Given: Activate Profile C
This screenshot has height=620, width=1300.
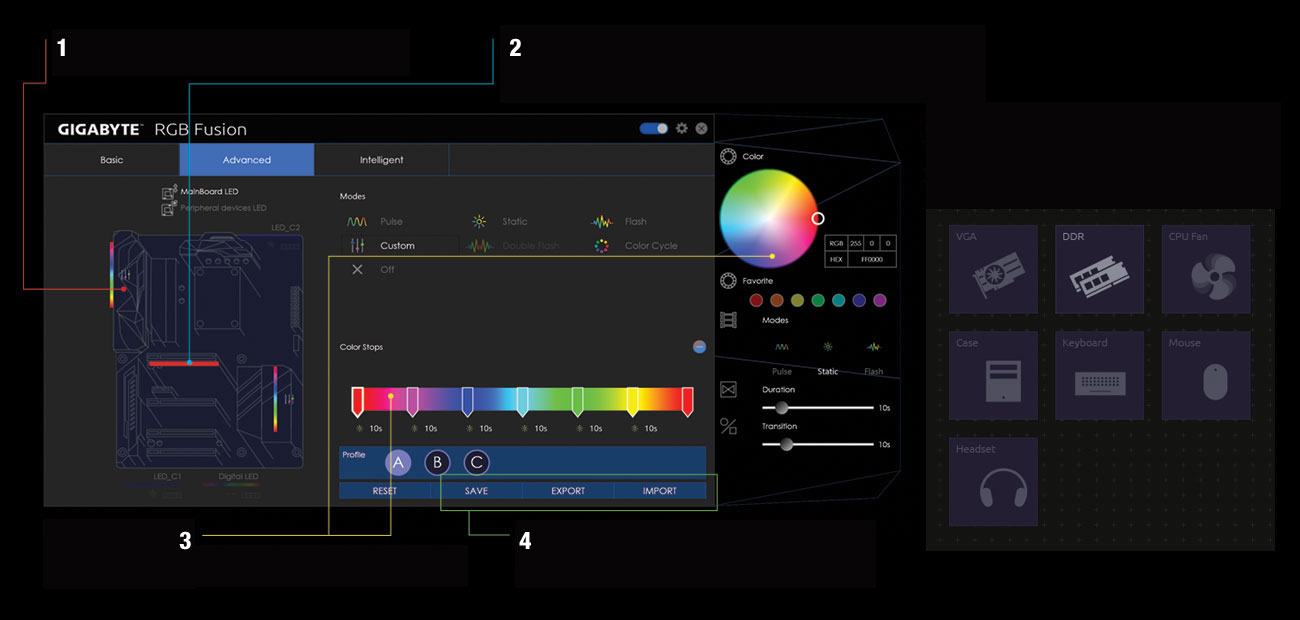Looking at the screenshot, I should [477, 462].
